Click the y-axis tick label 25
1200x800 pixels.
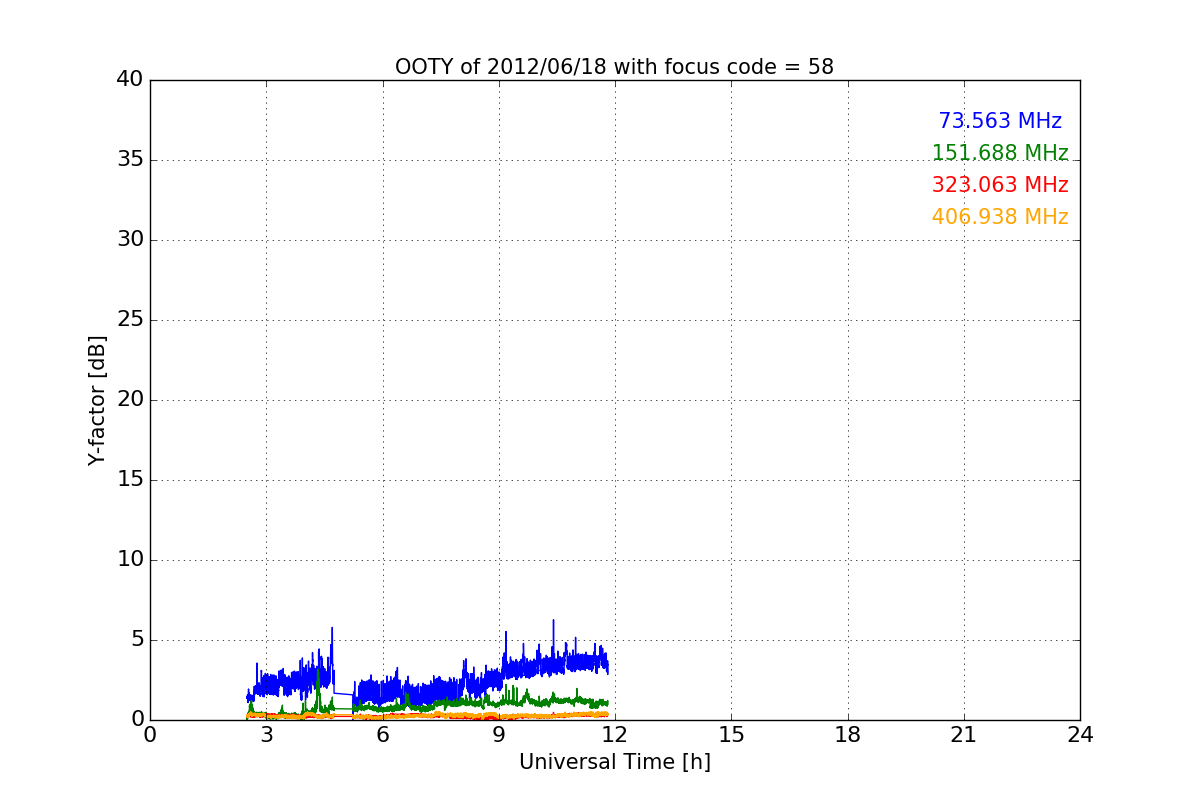point(130,320)
